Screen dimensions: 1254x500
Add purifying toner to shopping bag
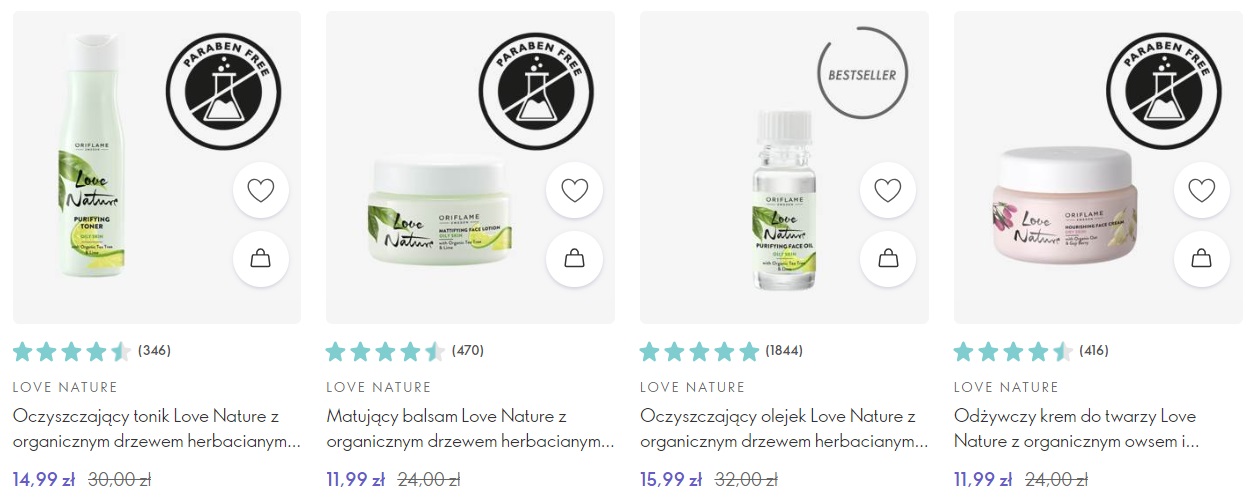tap(260, 260)
